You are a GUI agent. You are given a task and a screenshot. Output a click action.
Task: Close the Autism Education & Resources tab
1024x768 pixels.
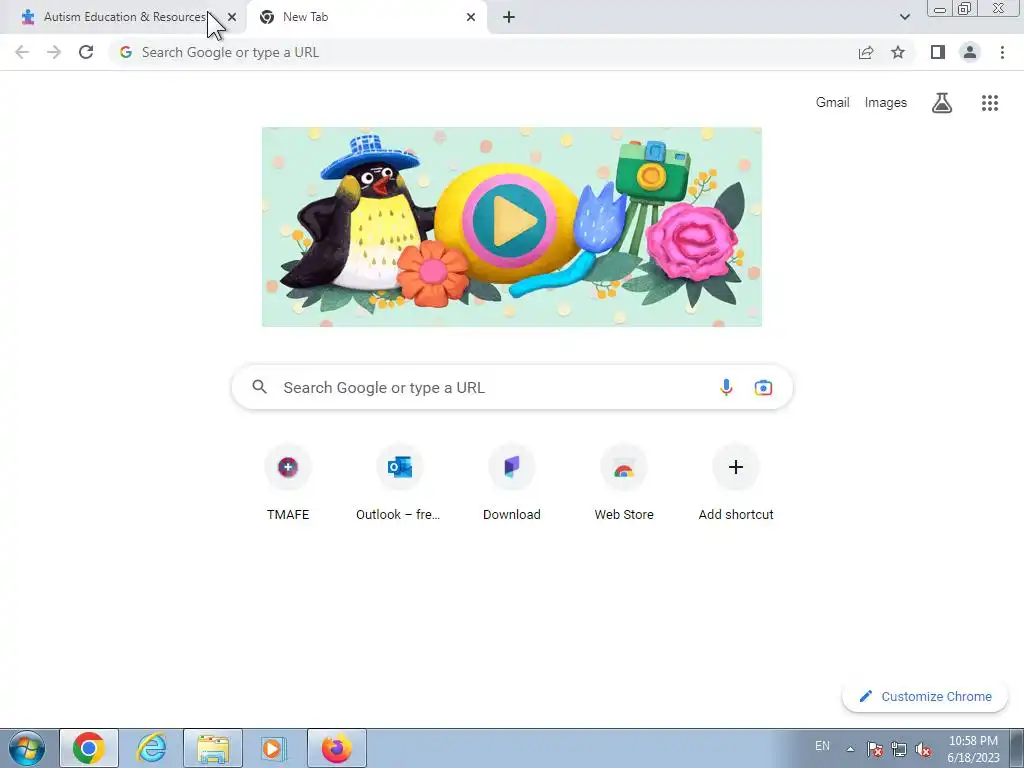tap(232, 17)
